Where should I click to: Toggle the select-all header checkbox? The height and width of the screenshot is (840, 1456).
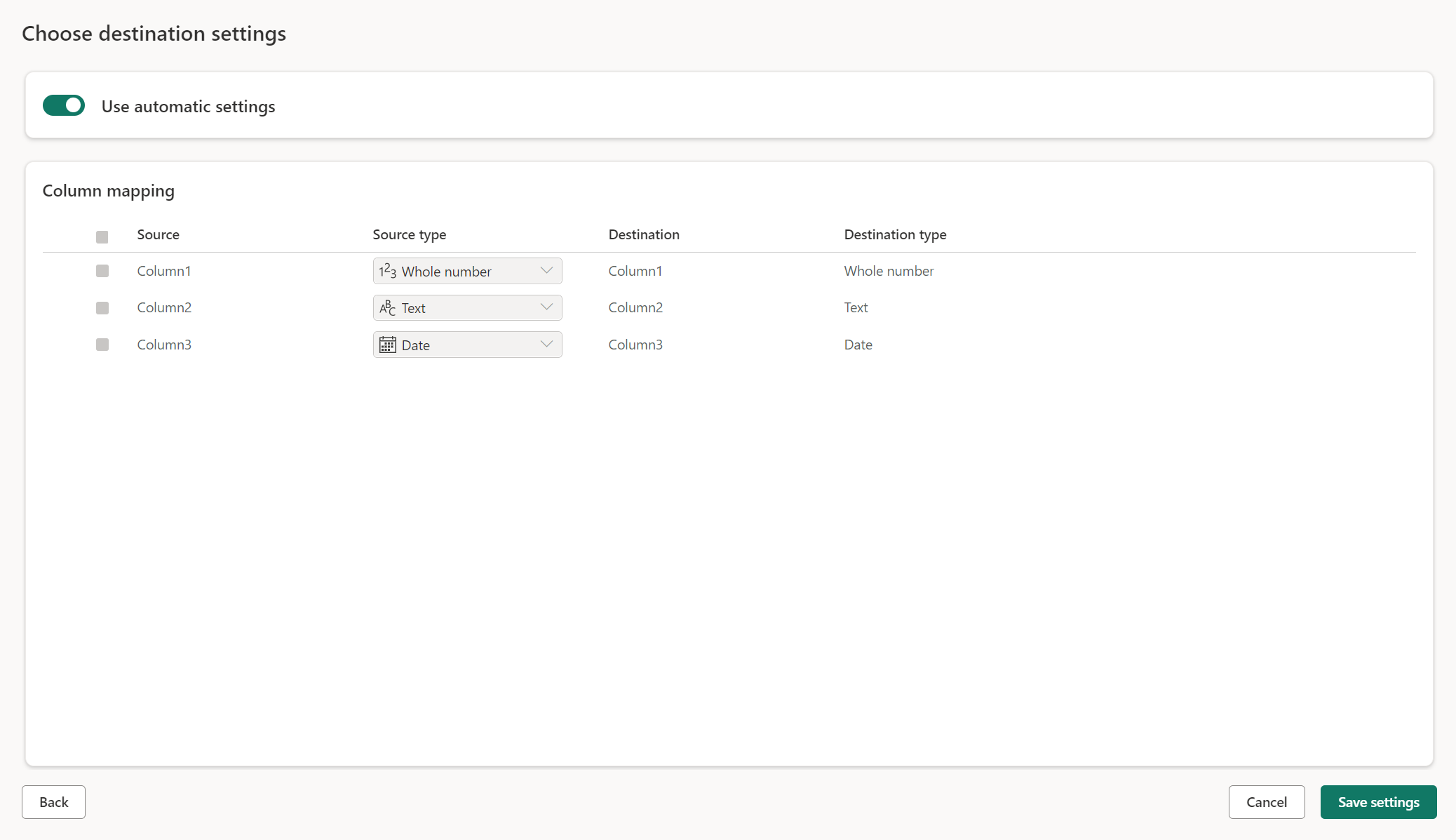tap(102, 236)
